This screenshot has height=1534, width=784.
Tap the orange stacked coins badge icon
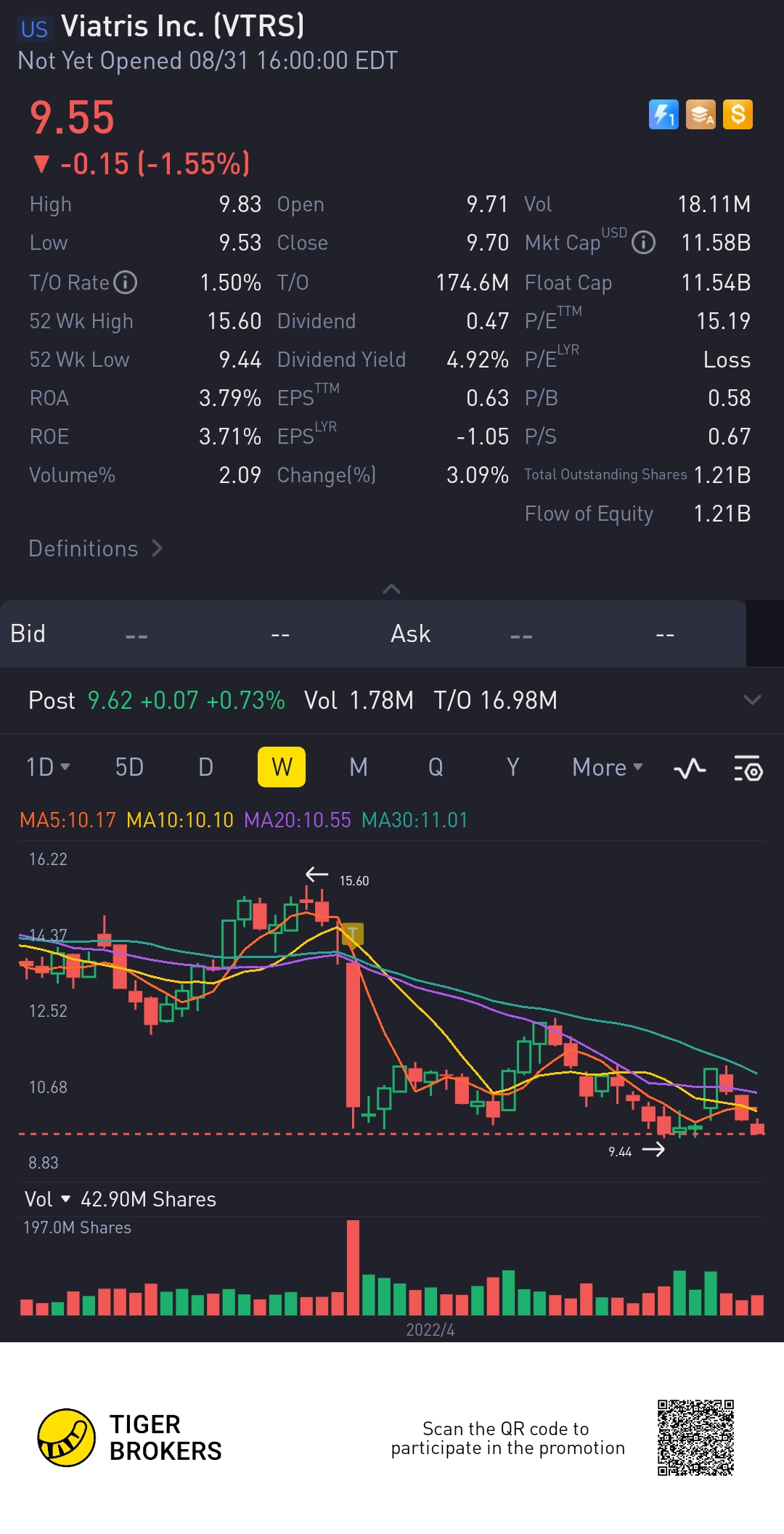coord(701,115)
